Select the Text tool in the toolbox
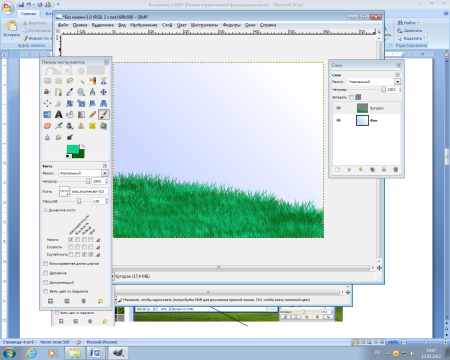The height and width of the screenshot is (360, 450). (59, 115)
